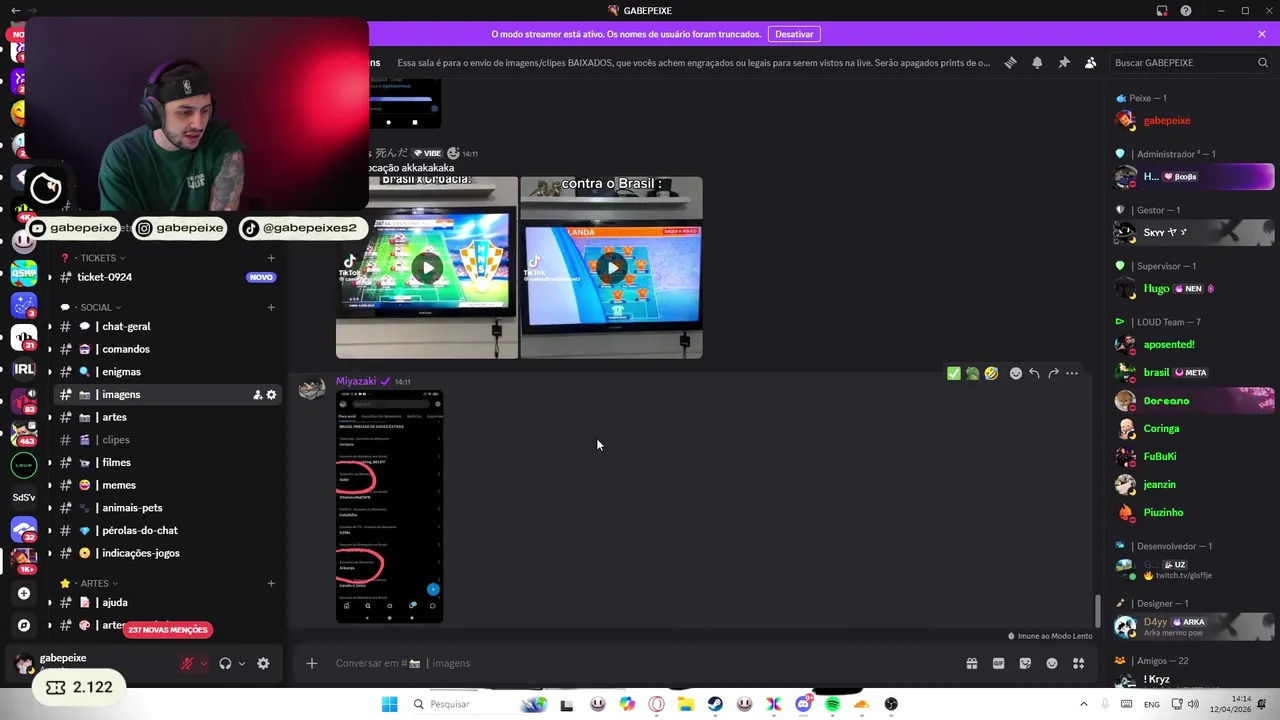The height and width of the screenshot is (720, 1280).
Task: Select the SdS'v server
Action: 24,497
